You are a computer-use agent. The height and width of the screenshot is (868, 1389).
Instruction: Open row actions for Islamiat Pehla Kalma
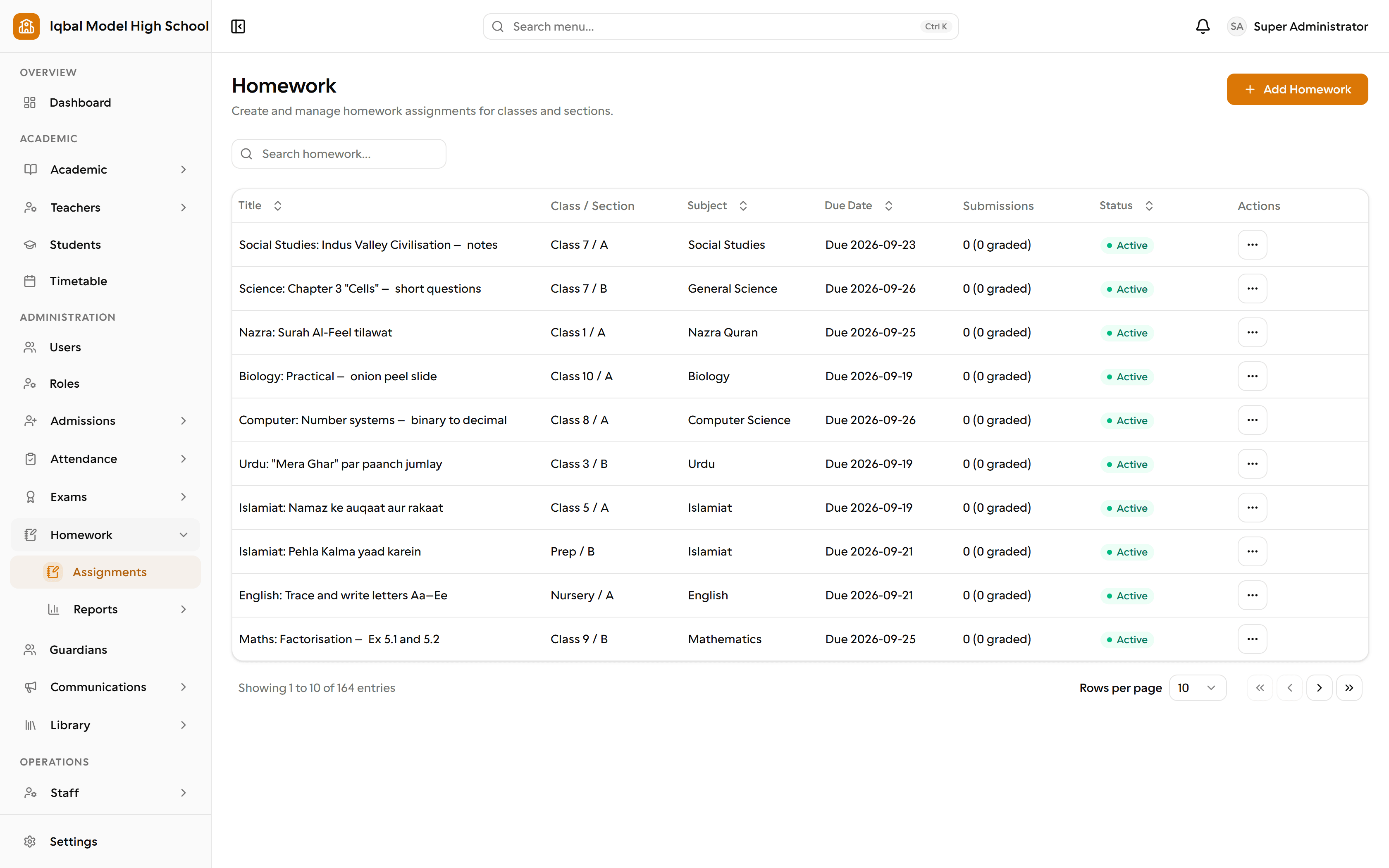coord(1252,552)
